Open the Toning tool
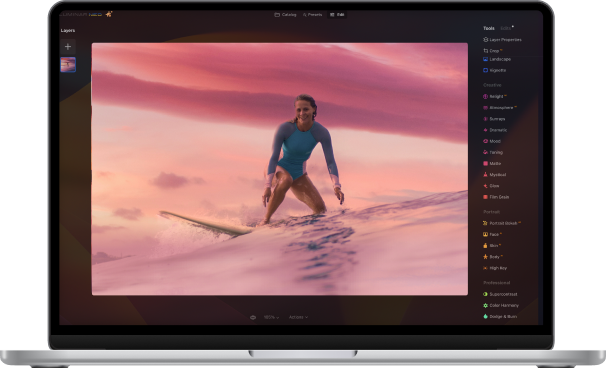The width and height of the screenshot is (606, 368). point(493,152)
